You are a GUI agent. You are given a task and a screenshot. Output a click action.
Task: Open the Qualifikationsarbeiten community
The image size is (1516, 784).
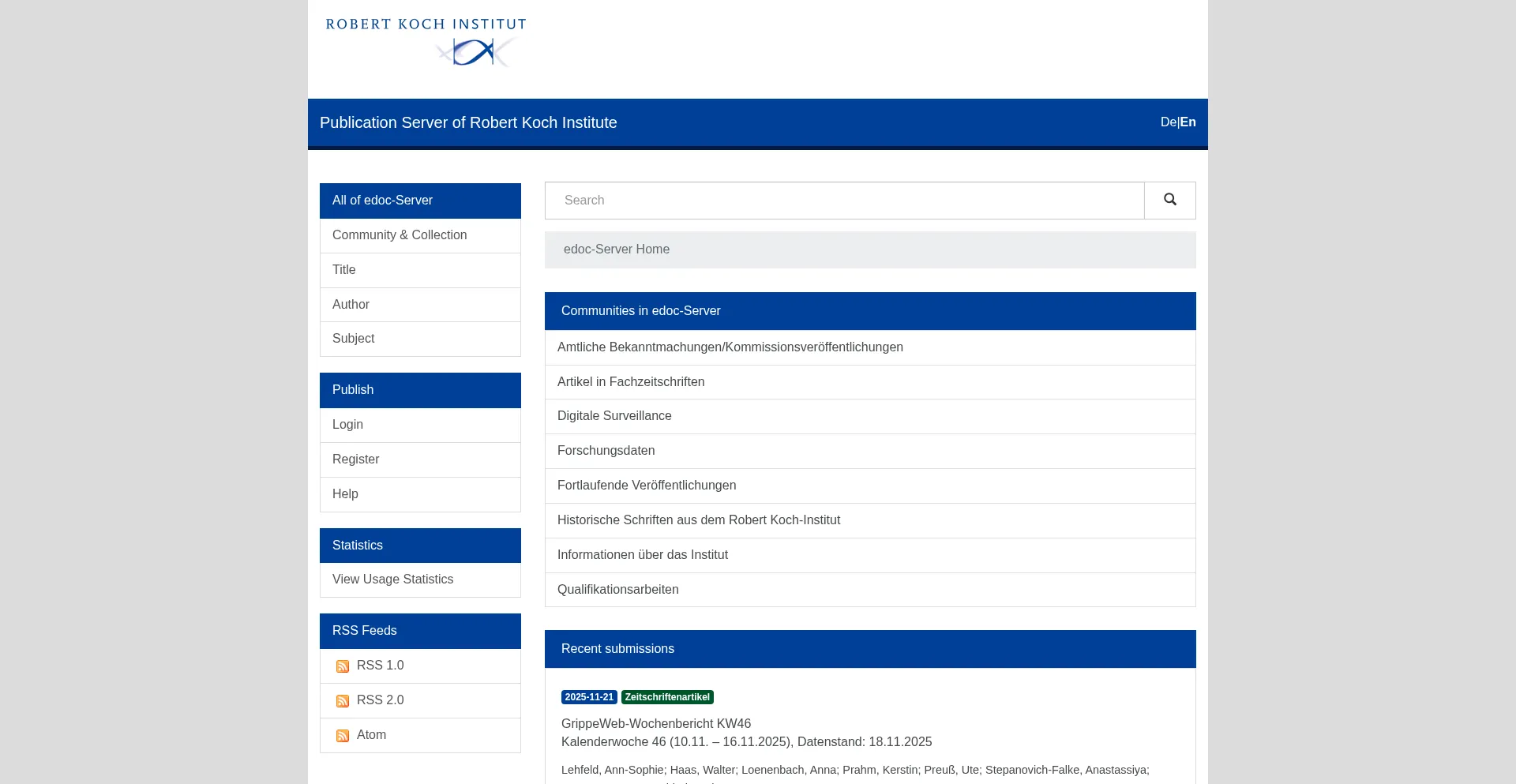pyautogui.click(x=617, y=590)
